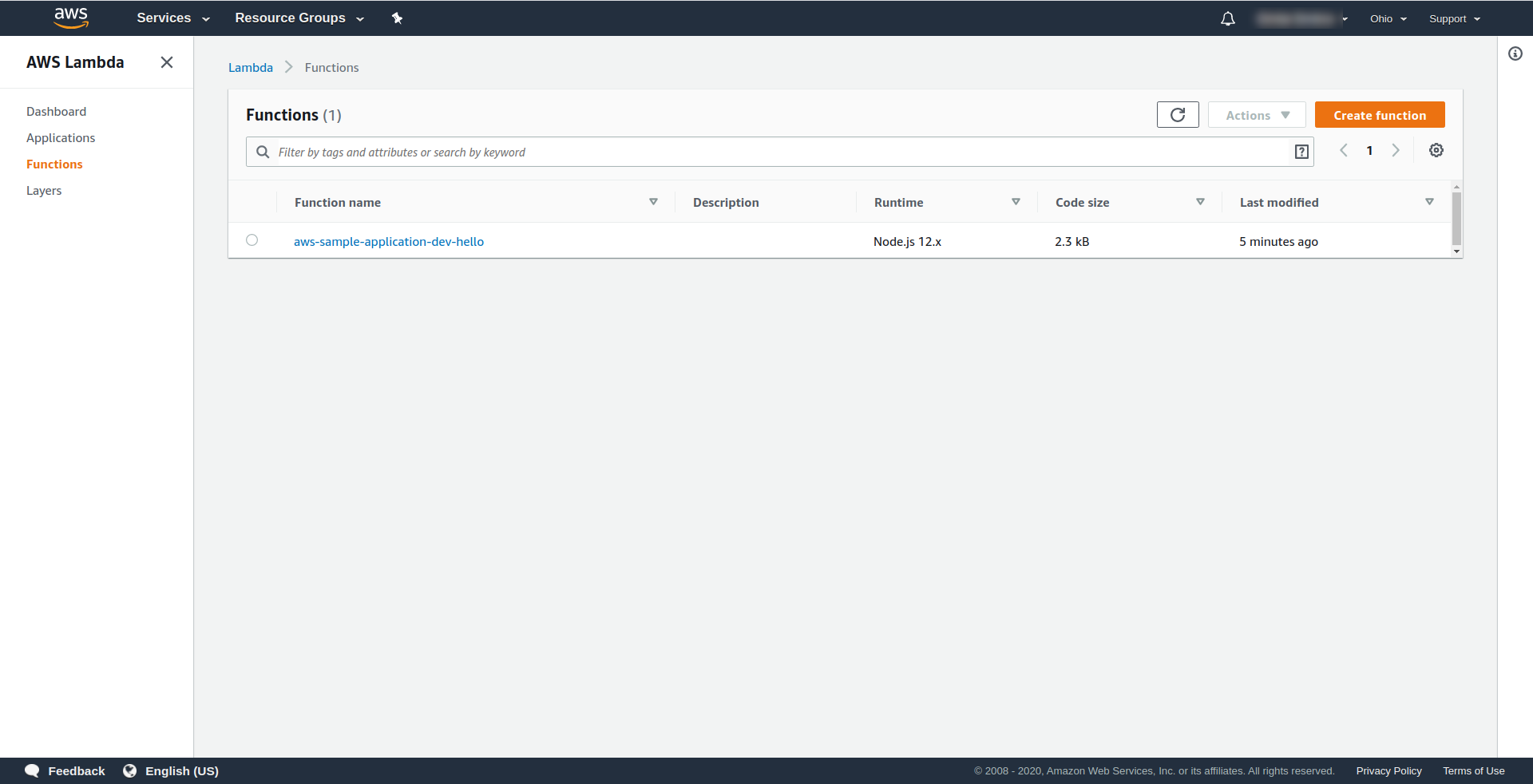Open the Ohio region selector
Screen dimensions: 1533x784
(x=1388, y=19)
